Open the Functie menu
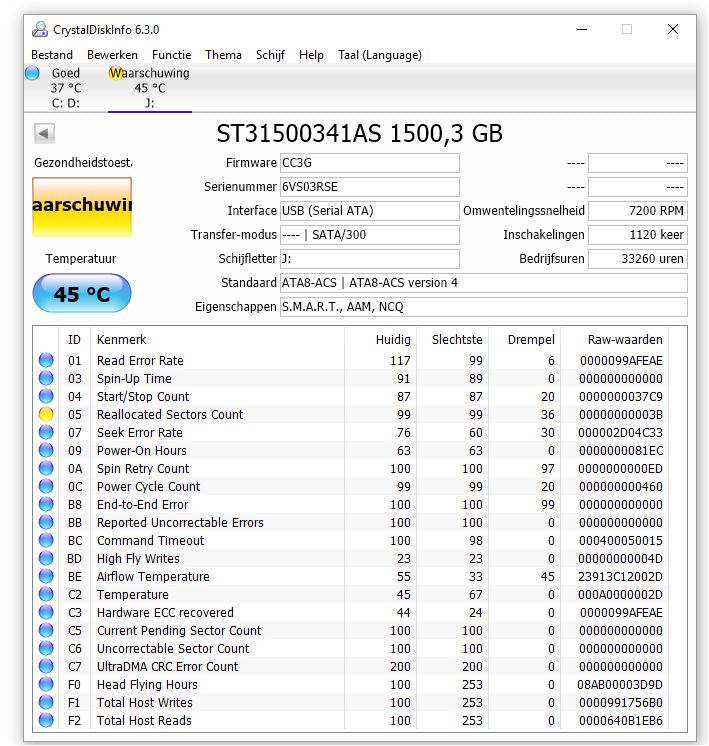Screen dimensions: 709x746 tap(171, 55)
